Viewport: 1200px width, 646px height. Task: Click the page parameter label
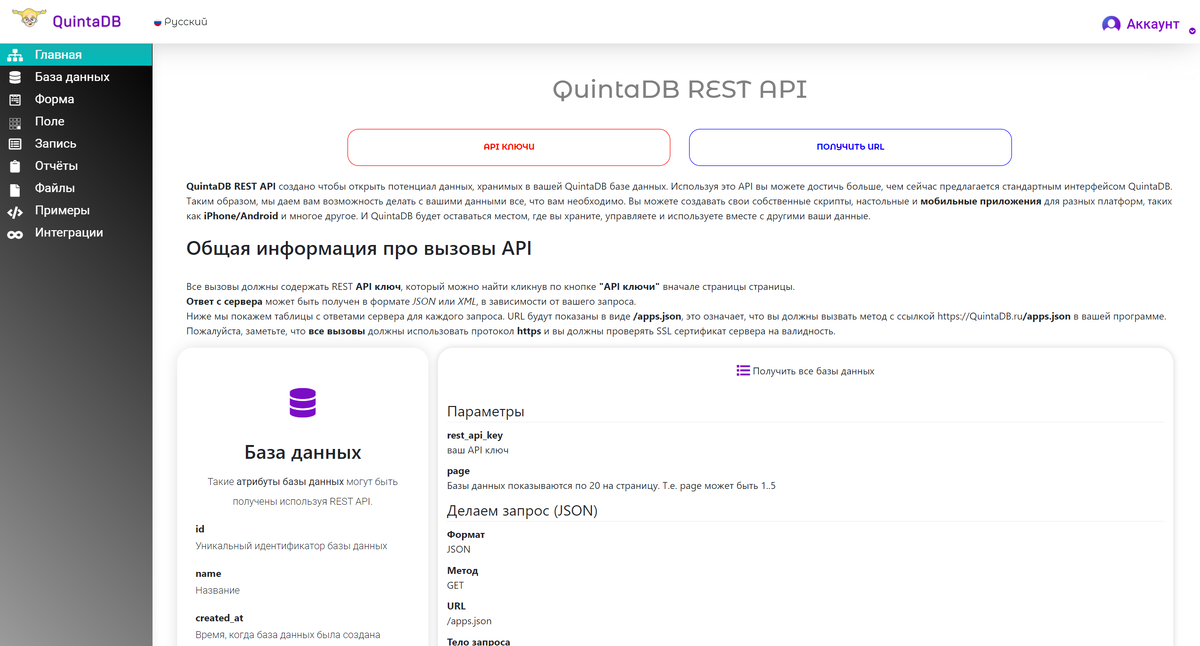[458, 471]
